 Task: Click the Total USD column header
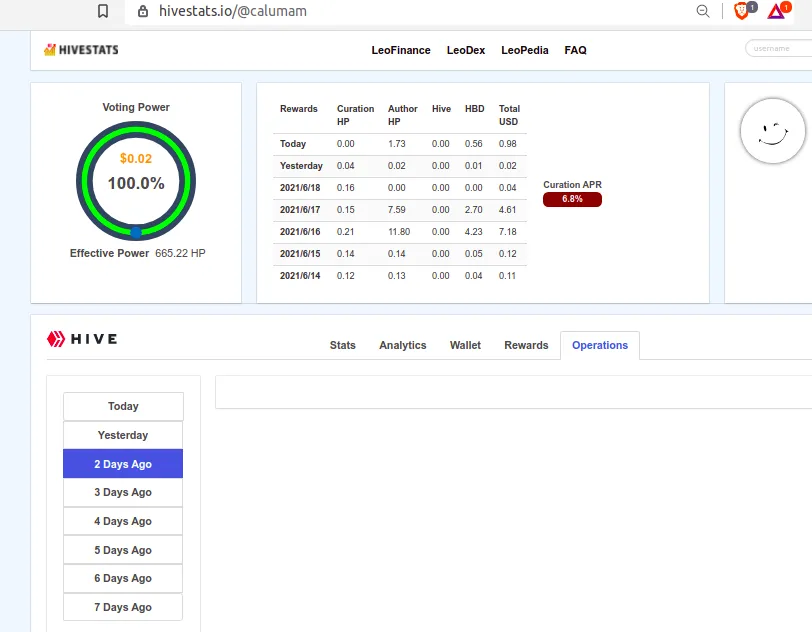coord(509,115)
